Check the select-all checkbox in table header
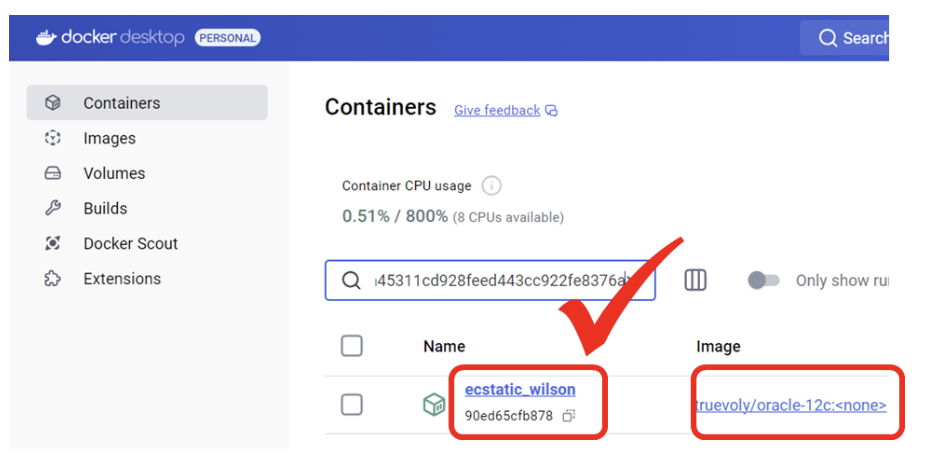This screenshot has width=928, height=460. [x=352, y=346]
